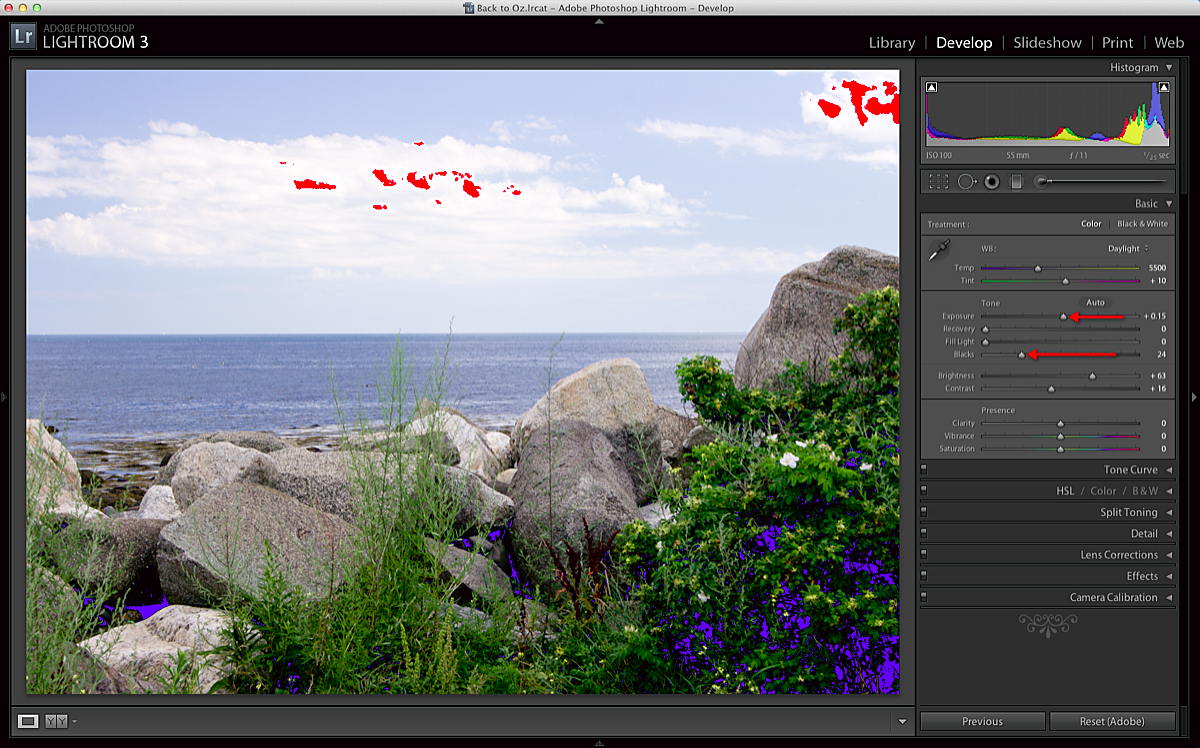Switch to the Library module
Screen dimensions: 1200x748
[x=891, y=42]
